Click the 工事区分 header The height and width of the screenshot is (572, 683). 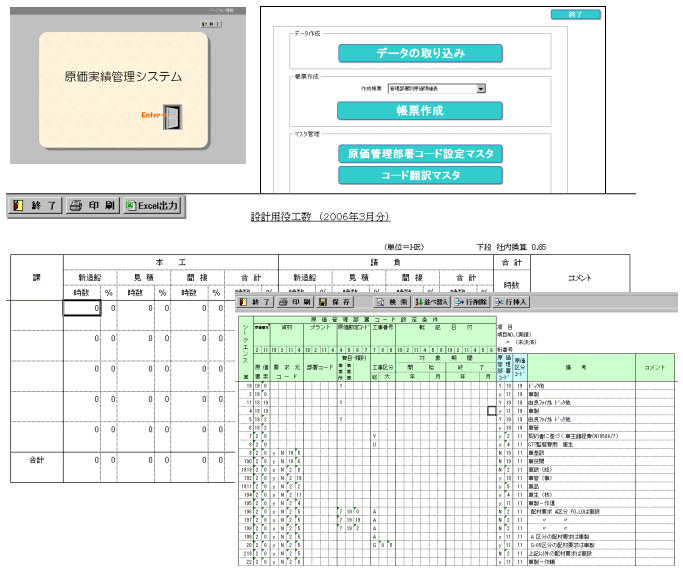point(382,367)
